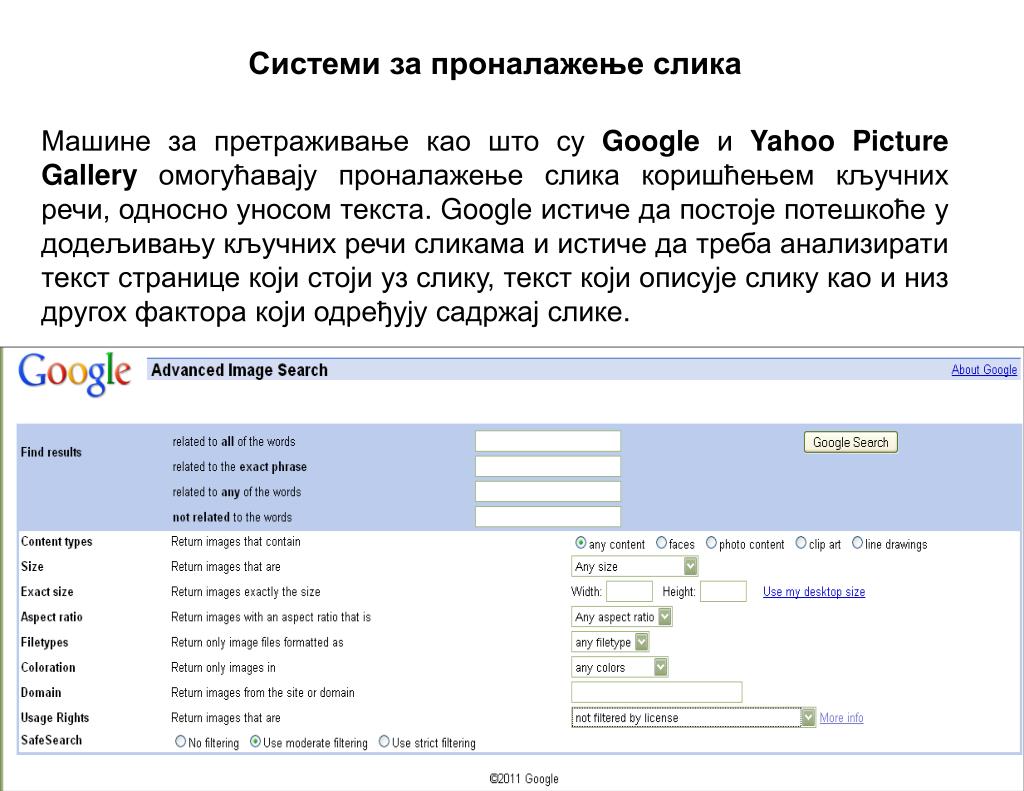Click the '©2011 Google' footer text
Screen dimensions: 1024x791
pyautogui.click(x=524, y=779)
